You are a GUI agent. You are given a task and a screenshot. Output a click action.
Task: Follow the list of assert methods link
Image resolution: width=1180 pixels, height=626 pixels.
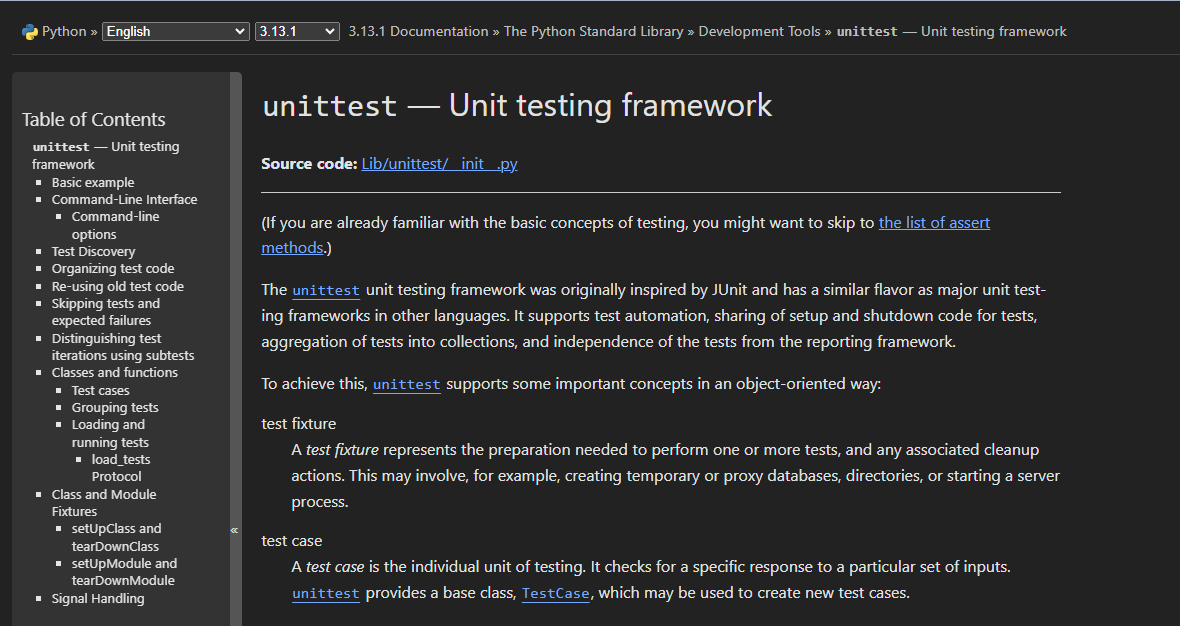click(x=934, y=222)
